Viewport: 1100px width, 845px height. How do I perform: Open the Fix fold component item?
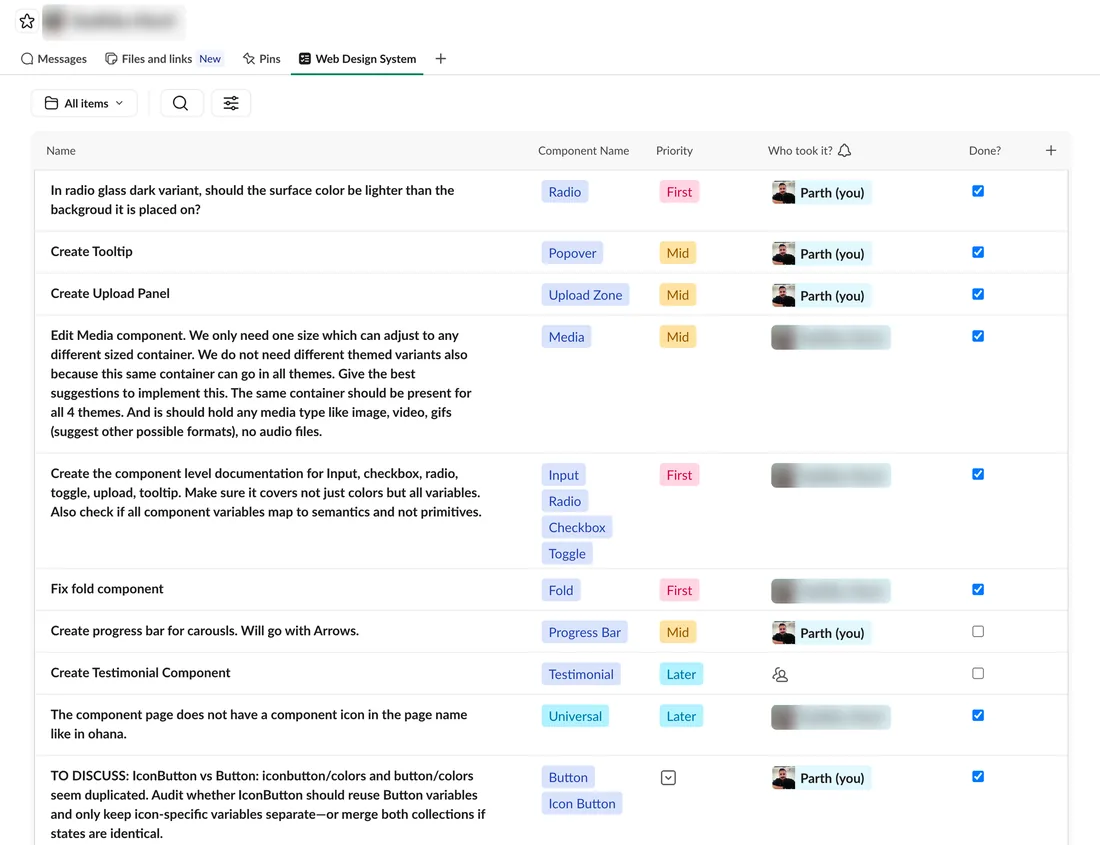(x=107, y=589)
